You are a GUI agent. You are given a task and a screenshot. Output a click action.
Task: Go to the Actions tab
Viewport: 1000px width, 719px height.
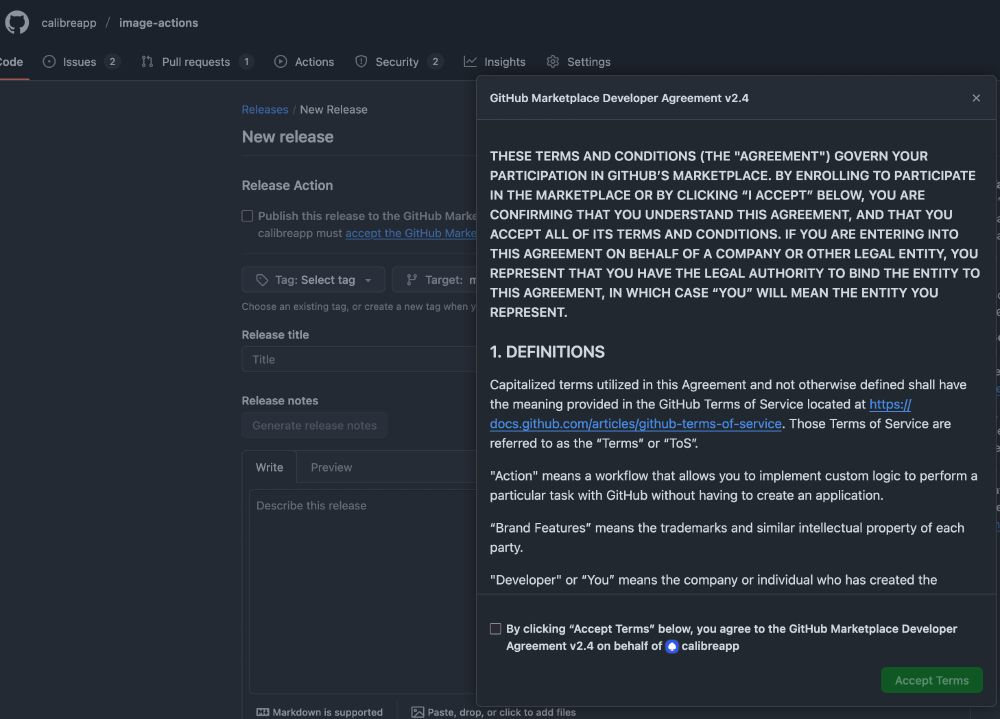coord(304,62)
